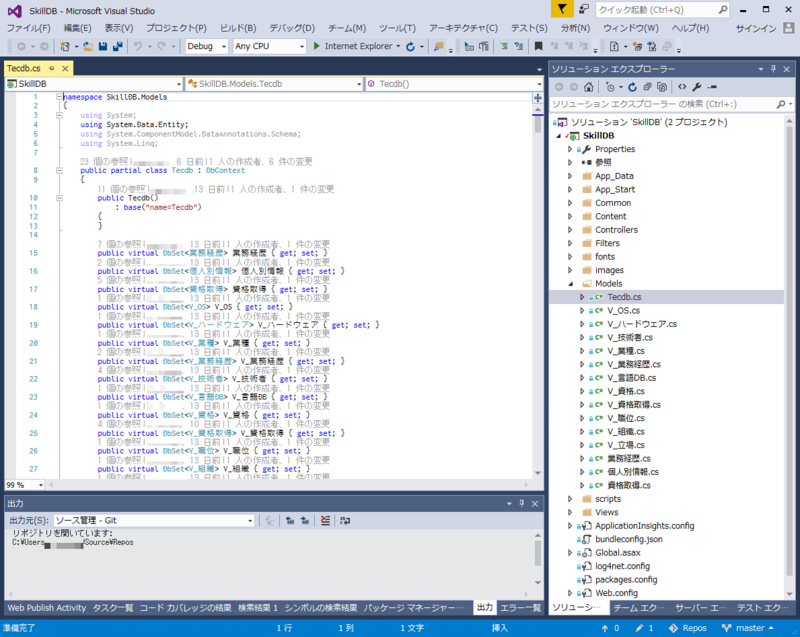
Task: Click the Save All icon in the toolbar
Action: click(118, 46)
